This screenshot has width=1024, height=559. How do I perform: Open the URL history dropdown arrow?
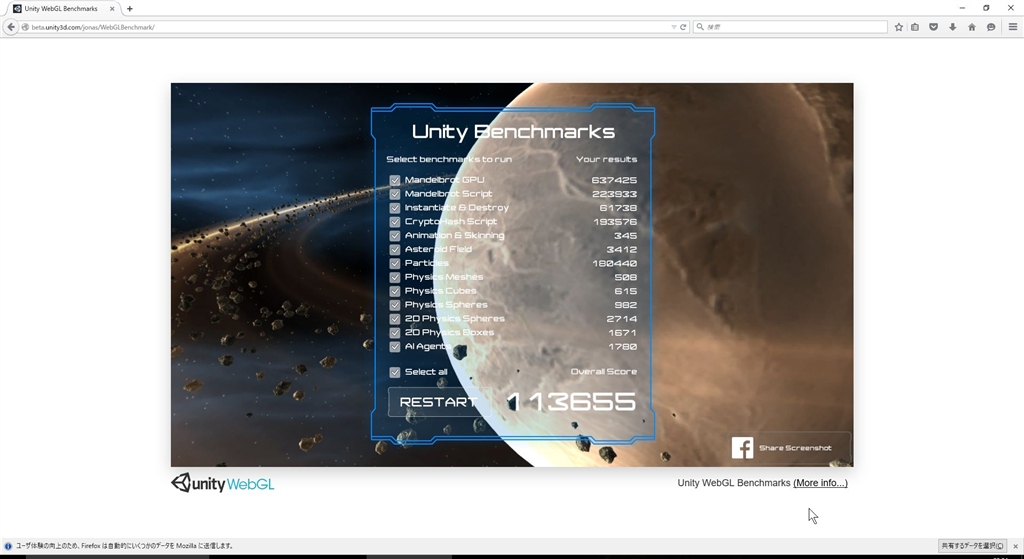coord(673,27)
